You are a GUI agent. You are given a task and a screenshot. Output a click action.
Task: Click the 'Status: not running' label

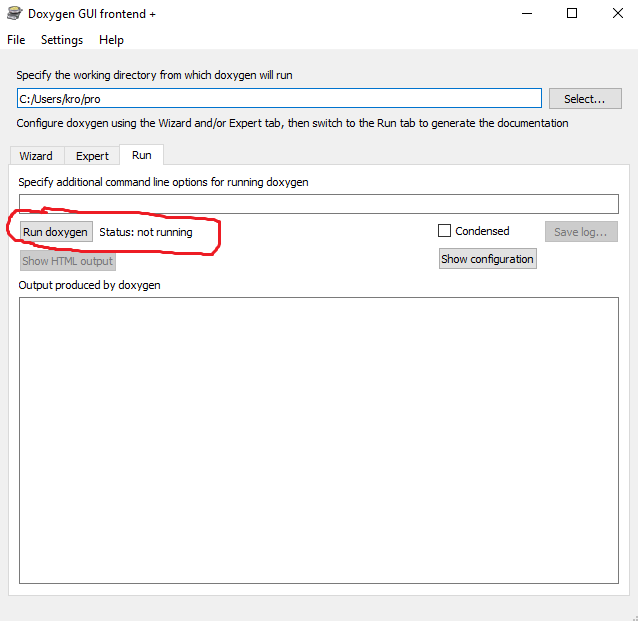click(x=146, y=232)
